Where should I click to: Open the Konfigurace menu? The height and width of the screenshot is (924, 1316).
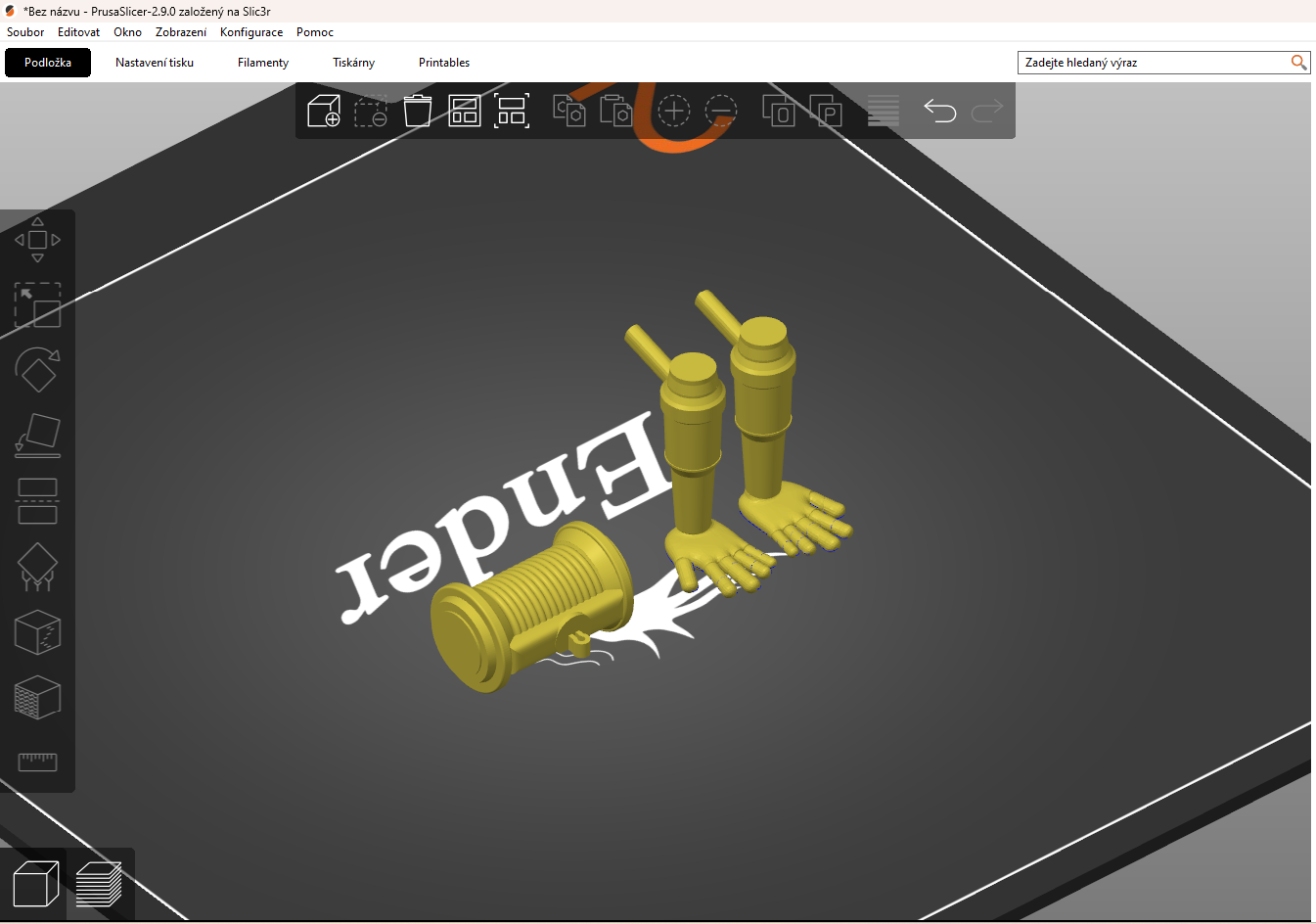[x=251, y=32]
